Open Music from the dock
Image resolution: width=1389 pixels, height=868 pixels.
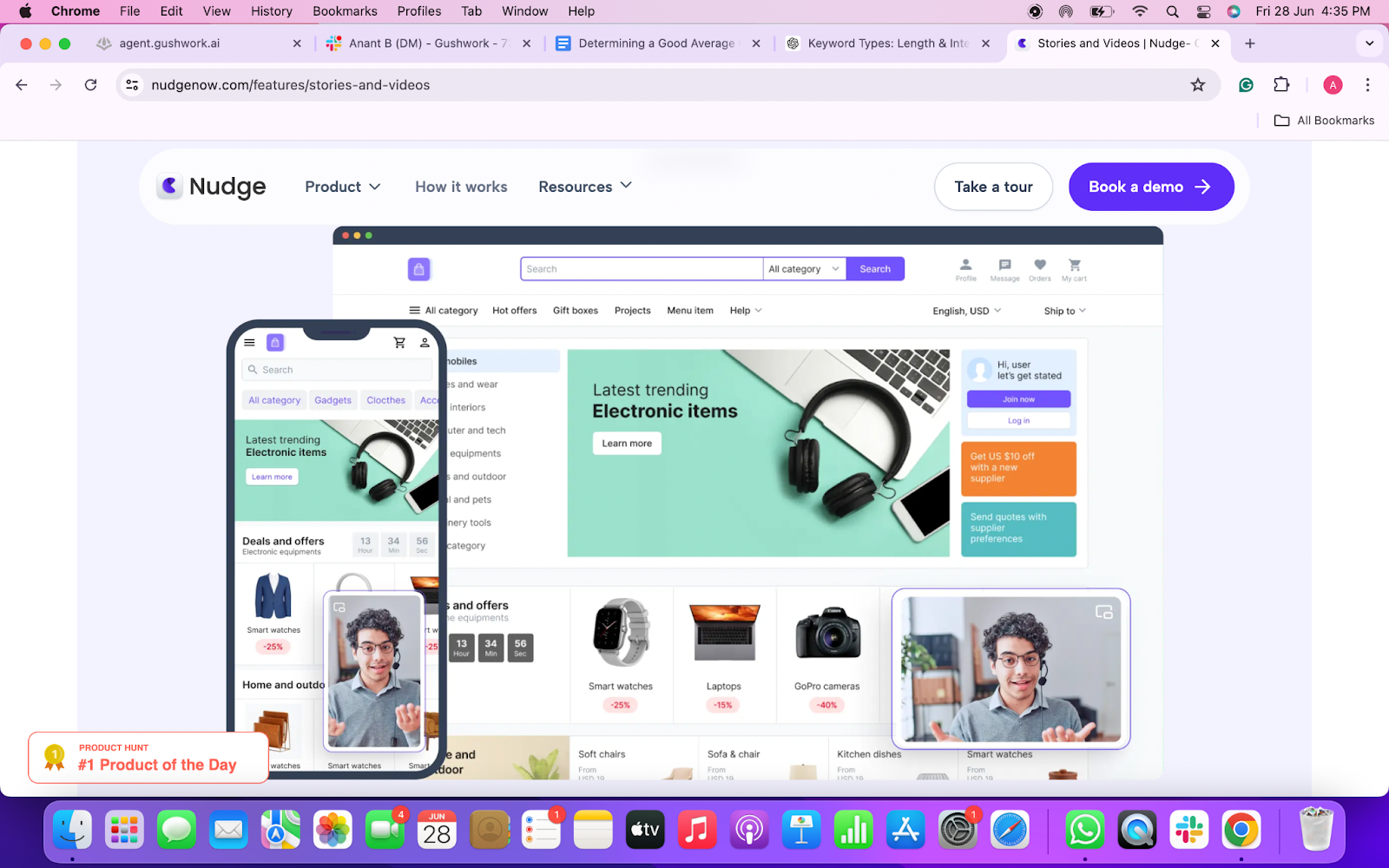click(697, 831)
